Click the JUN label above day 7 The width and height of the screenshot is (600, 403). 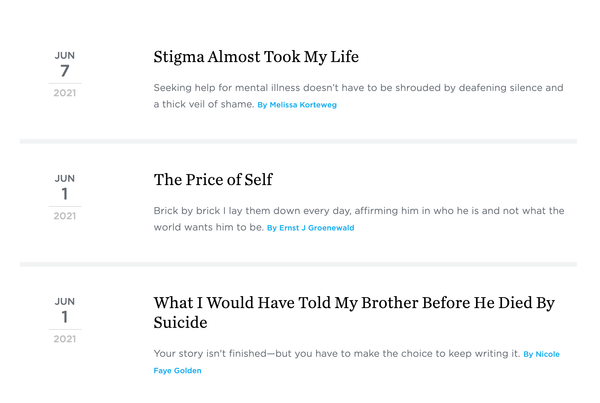coord(65,55)
